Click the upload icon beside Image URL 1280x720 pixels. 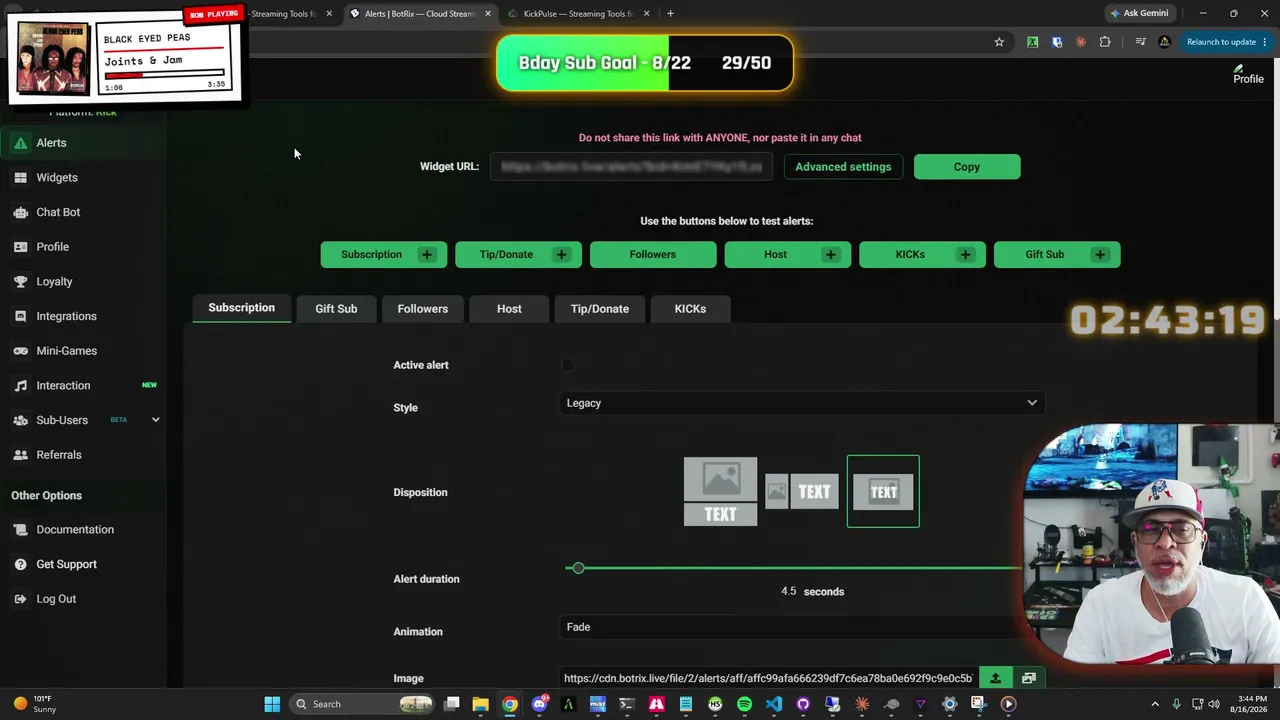point(995,678)
